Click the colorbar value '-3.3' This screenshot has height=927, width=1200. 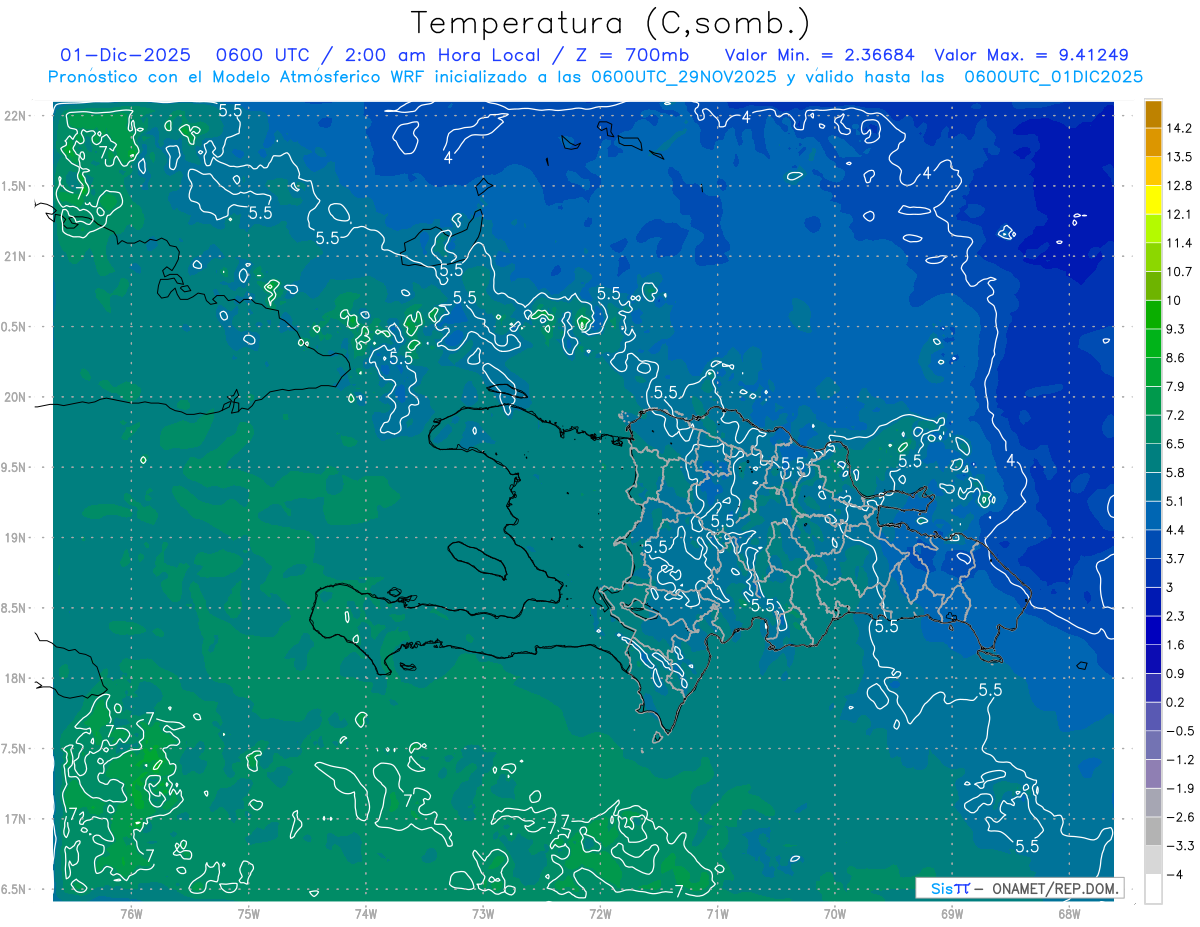pos(1181,846)
